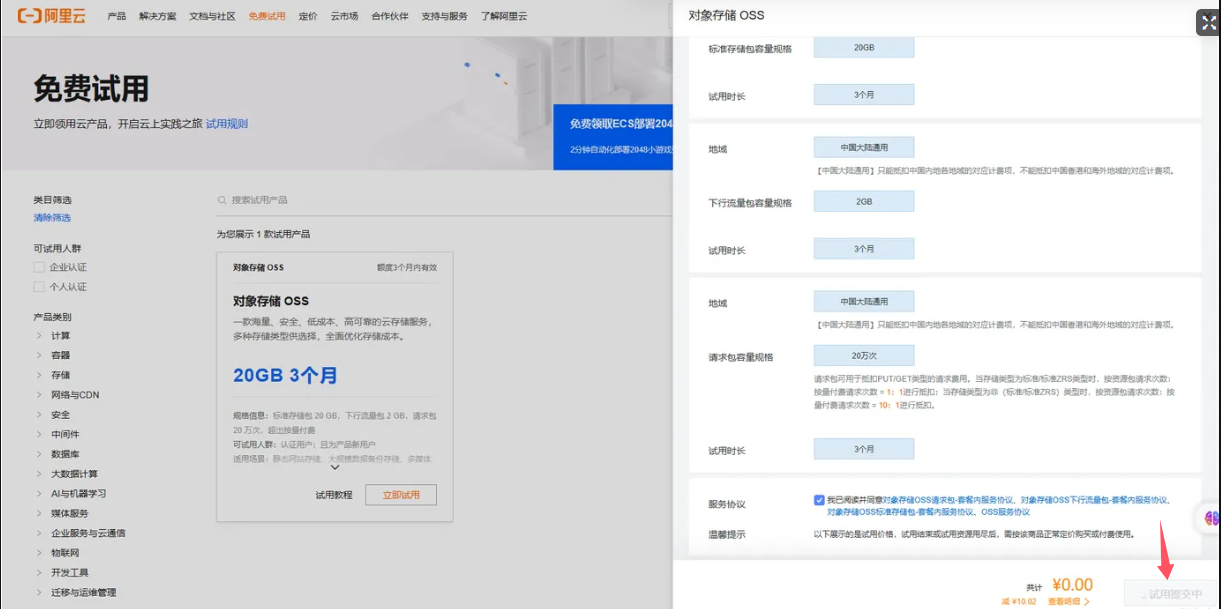Click the floating assistant icon on right edge

[1209, 518]
